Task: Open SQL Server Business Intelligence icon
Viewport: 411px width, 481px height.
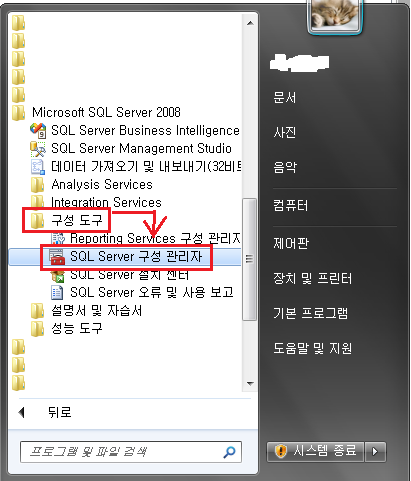Action: tap(38, 130)
